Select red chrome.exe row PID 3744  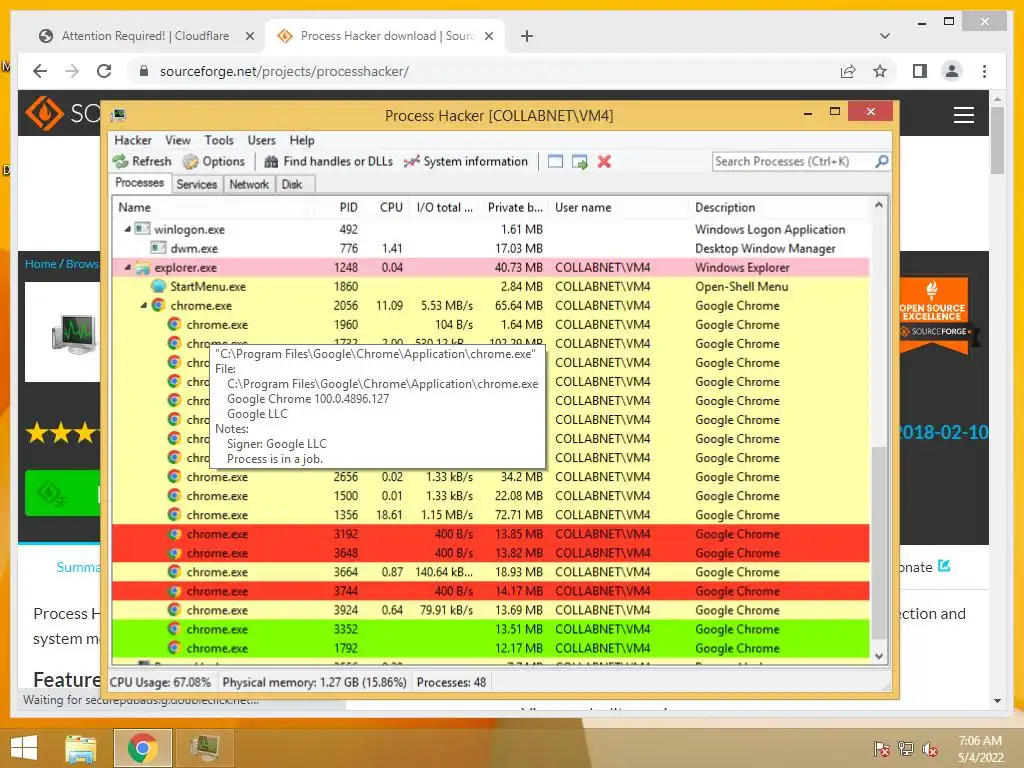tap(490, 591)
